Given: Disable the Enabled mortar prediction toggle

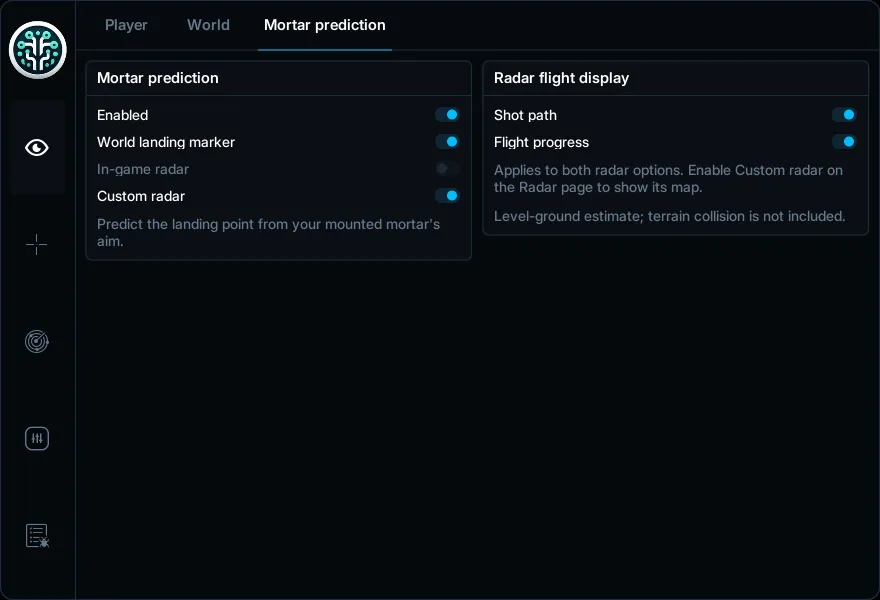Looking at the screenshot, I should point(448,115).
